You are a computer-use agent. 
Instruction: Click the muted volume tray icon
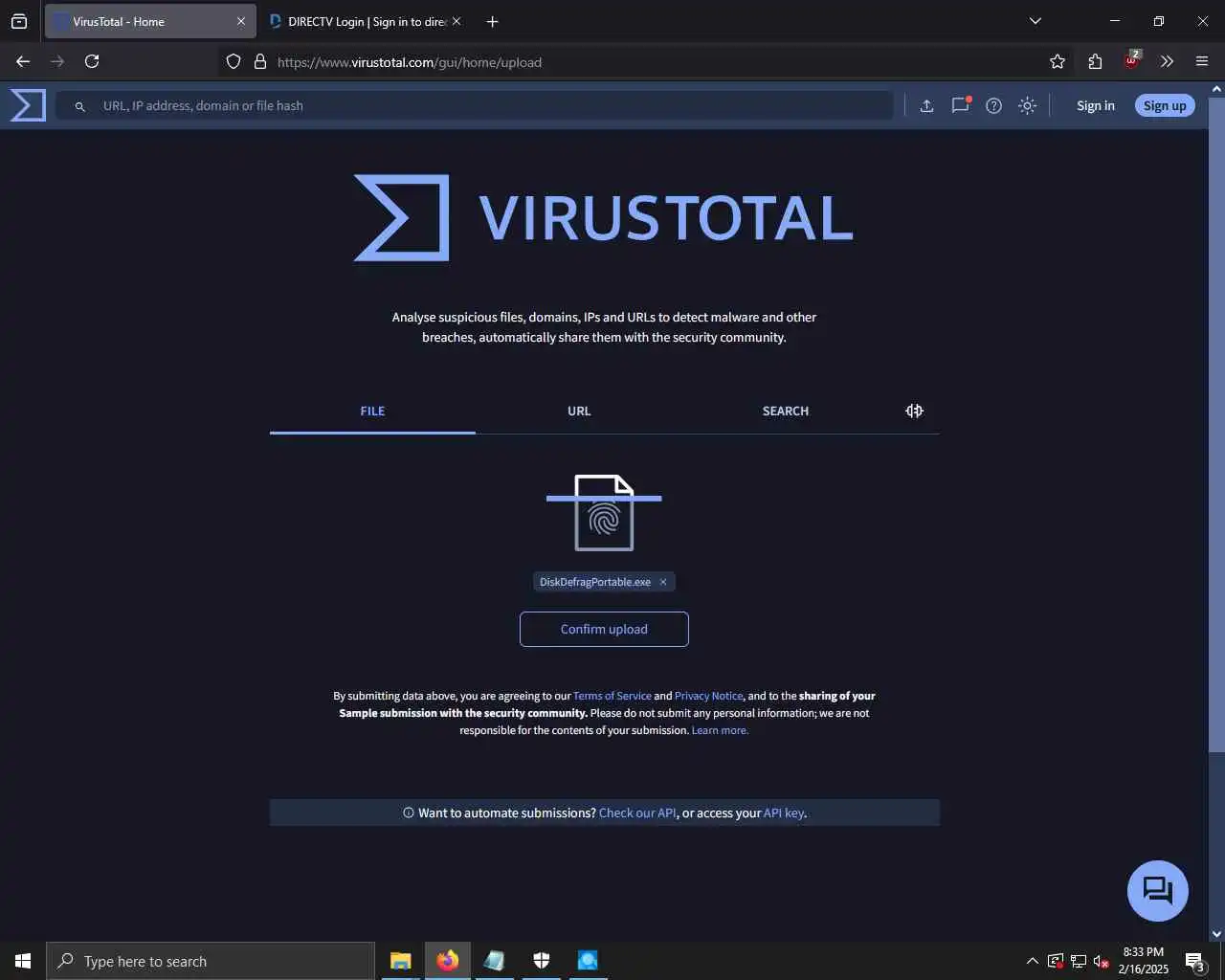1102,961
